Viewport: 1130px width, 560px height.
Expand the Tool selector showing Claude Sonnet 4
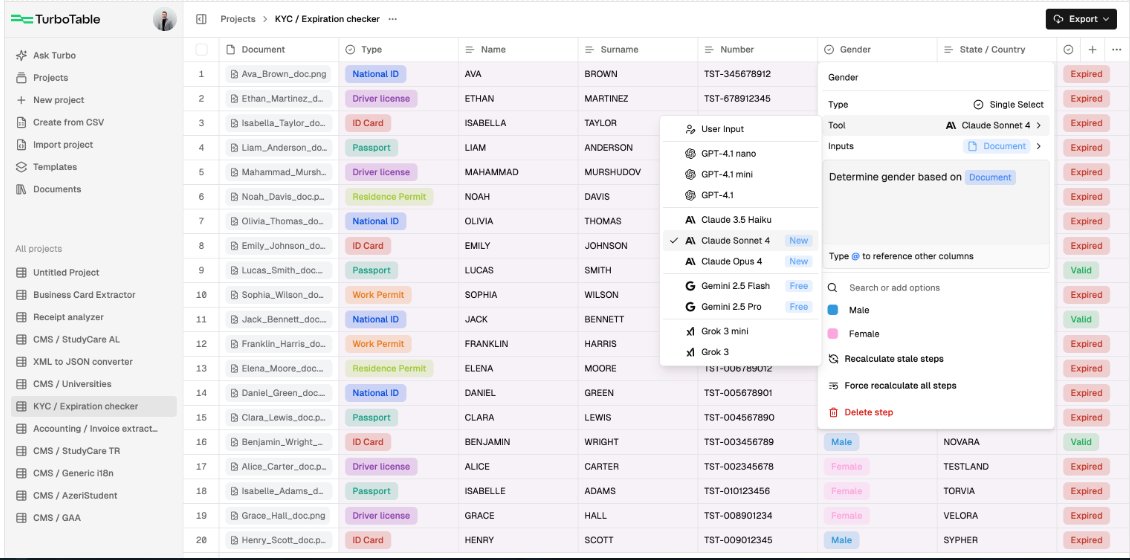tap(993, 125)
